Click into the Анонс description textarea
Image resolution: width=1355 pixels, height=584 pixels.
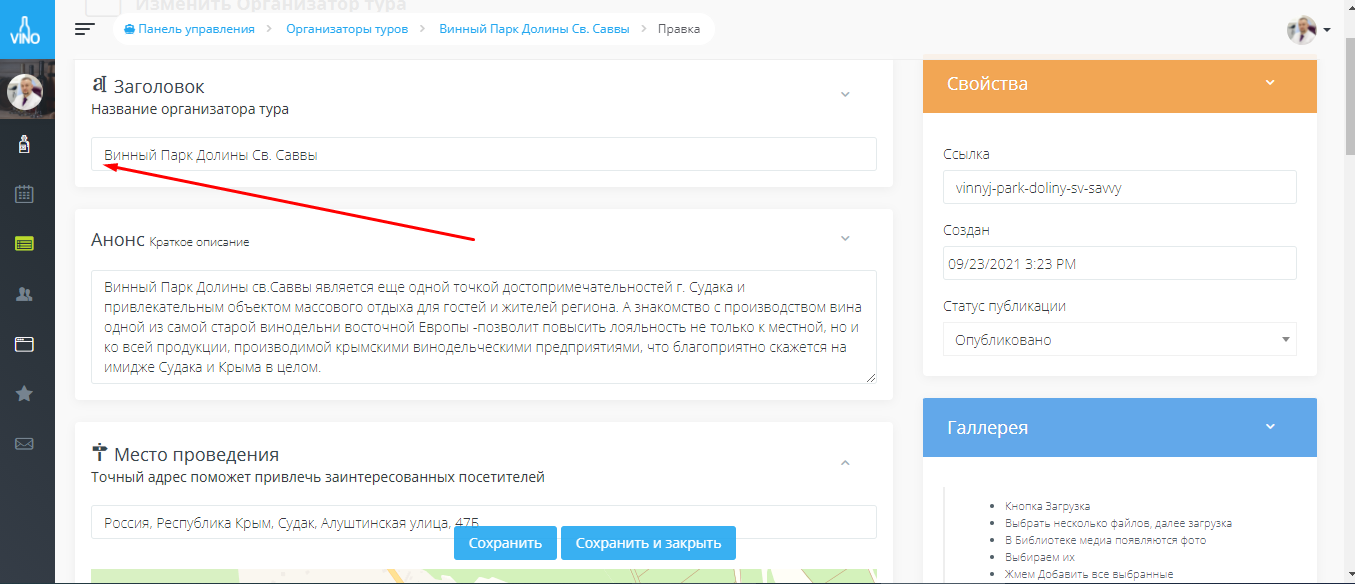point(484,326)
